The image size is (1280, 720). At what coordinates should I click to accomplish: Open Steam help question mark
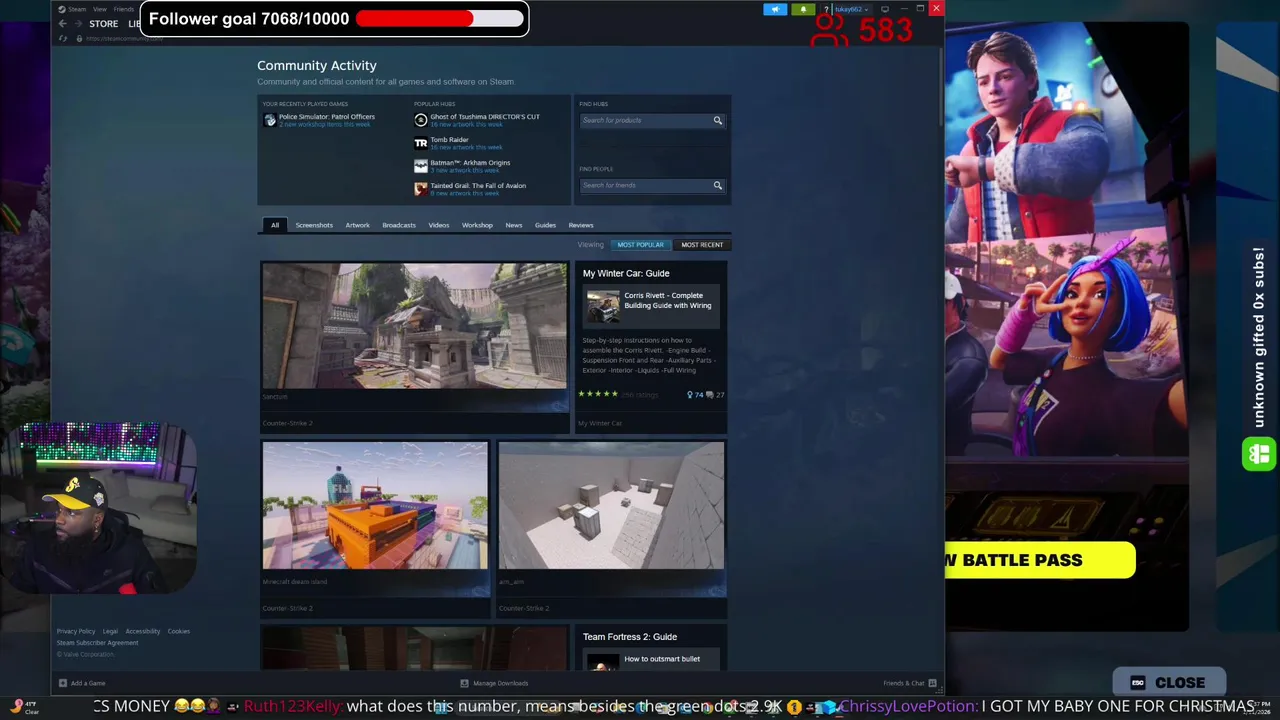click(x=826, y=9)
